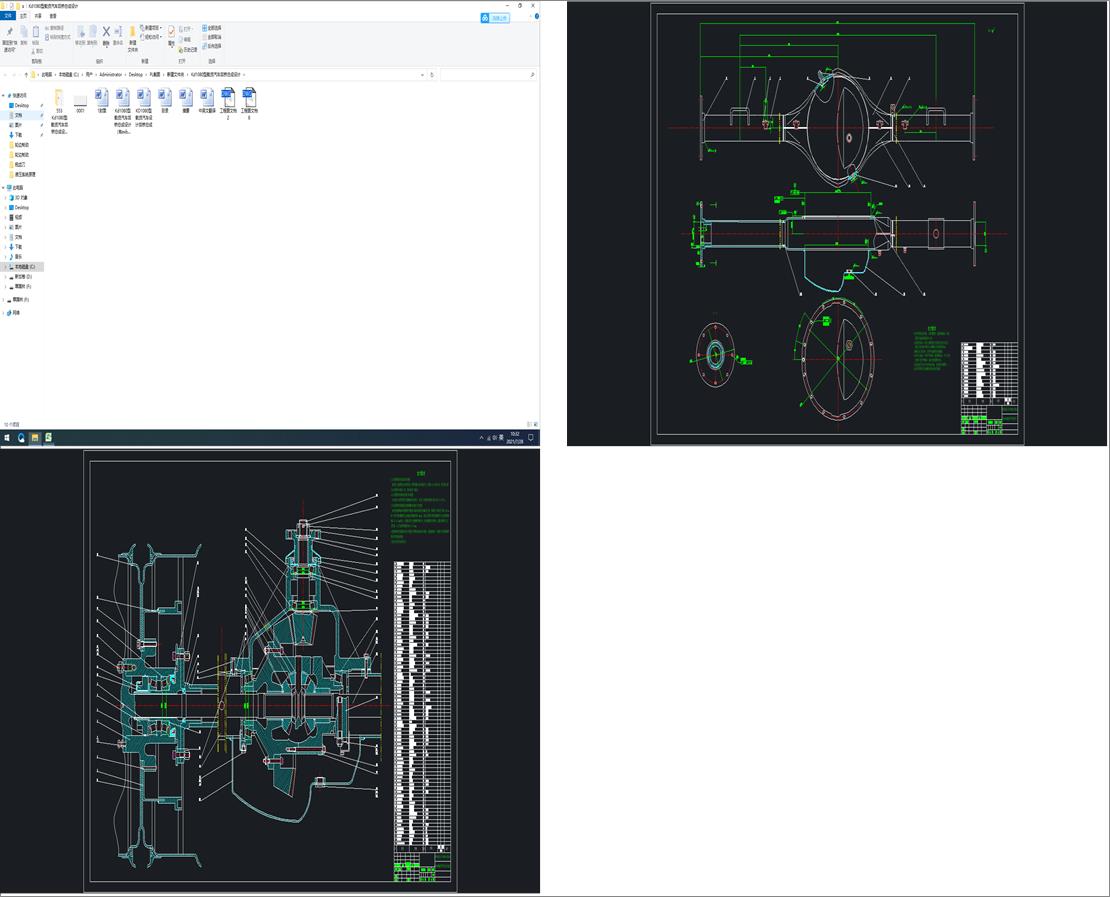Click the Delete (red X) ribbon icon
Viewport: 1110px width, 897px height.
(x=106, y=32)
